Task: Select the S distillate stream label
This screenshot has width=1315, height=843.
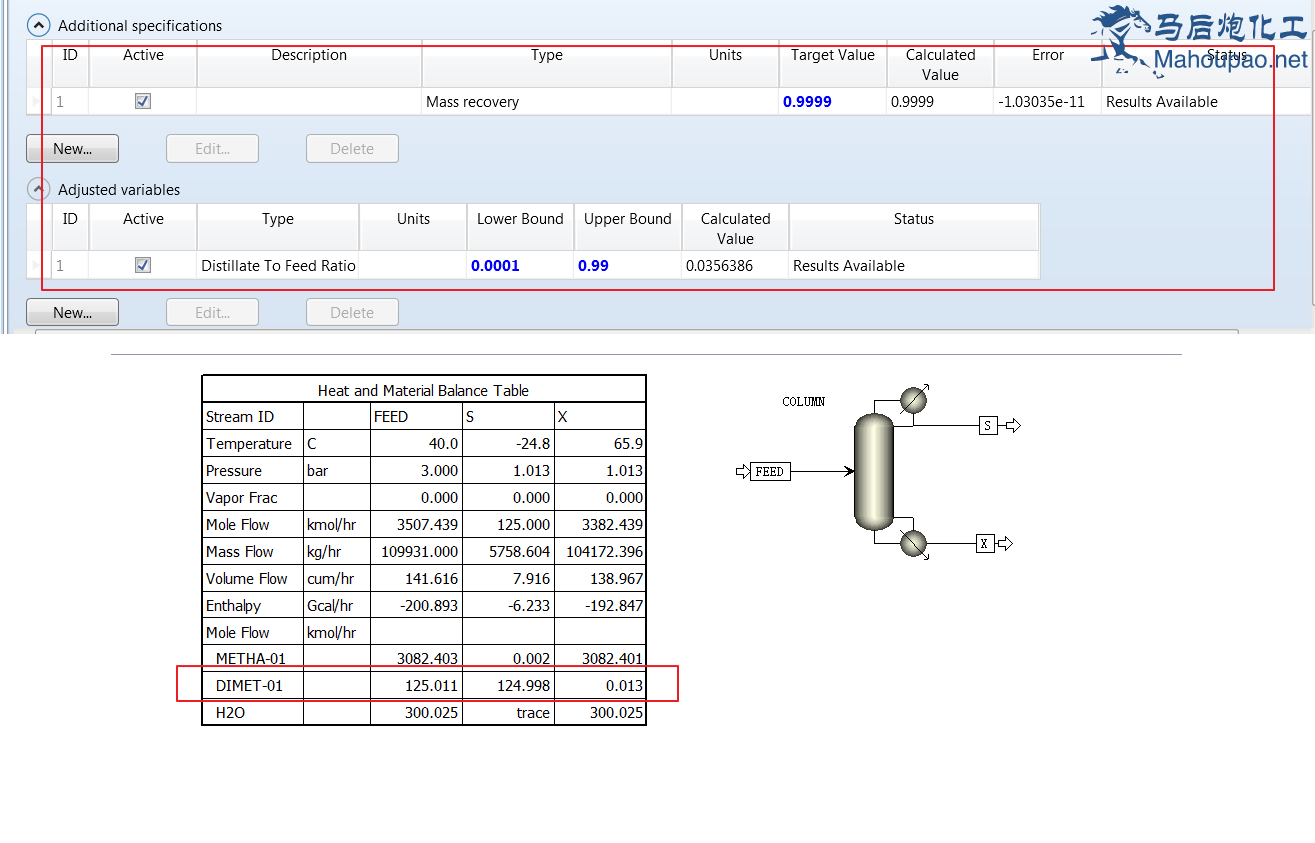Action: (x=988, y=426)
